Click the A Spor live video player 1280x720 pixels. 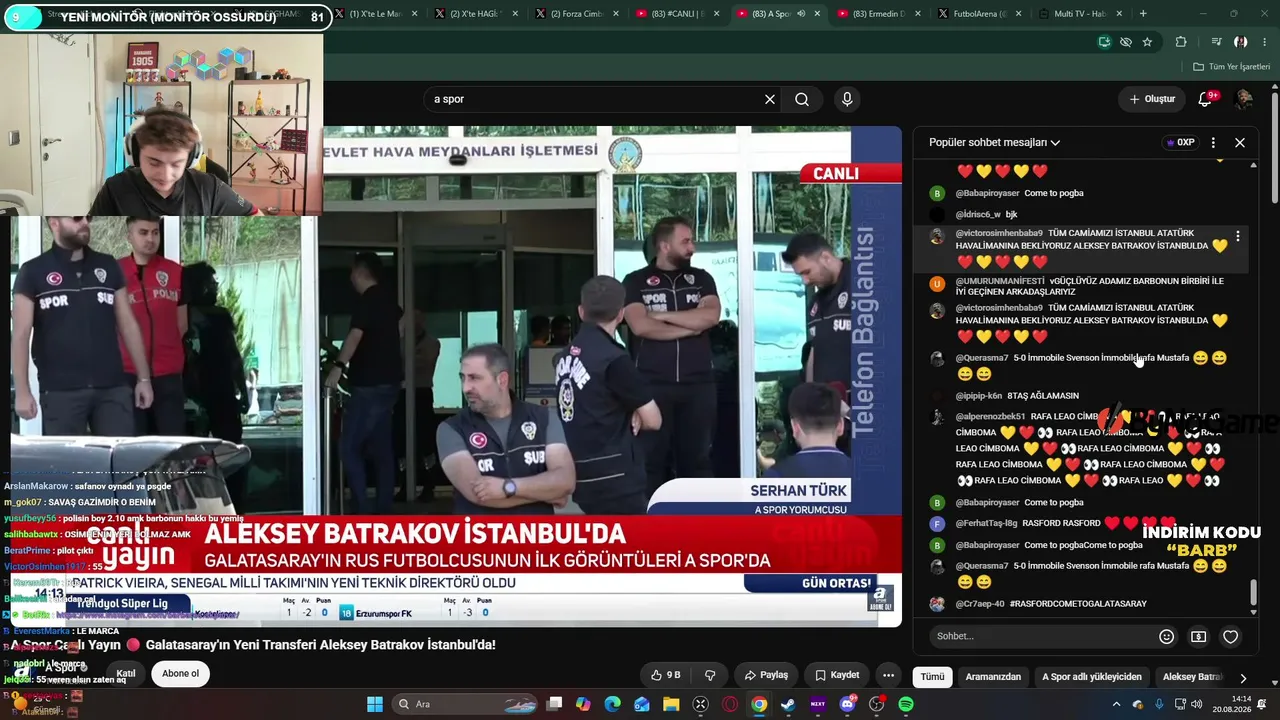pos(456,376)
